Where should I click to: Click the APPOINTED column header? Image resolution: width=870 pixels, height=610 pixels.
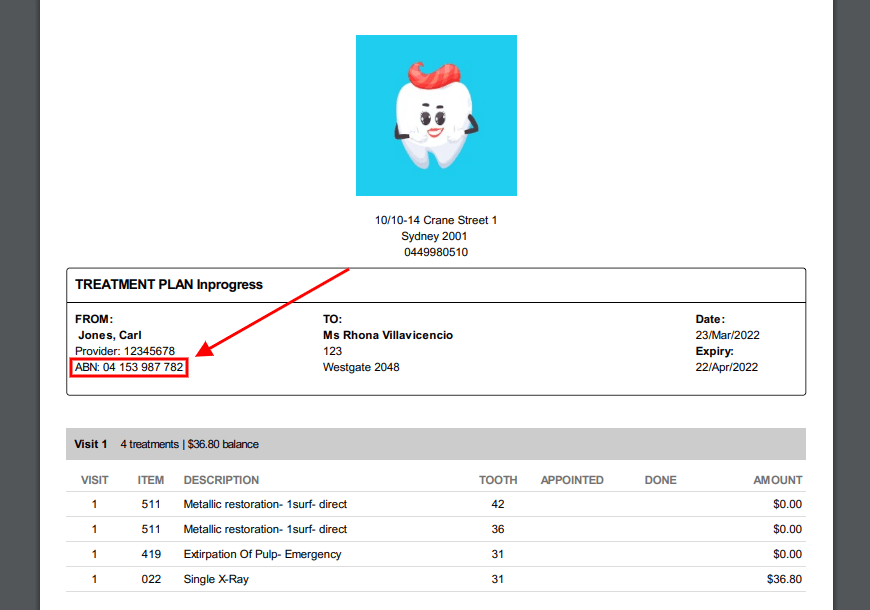pyautogui.click(x=572, y=480)
